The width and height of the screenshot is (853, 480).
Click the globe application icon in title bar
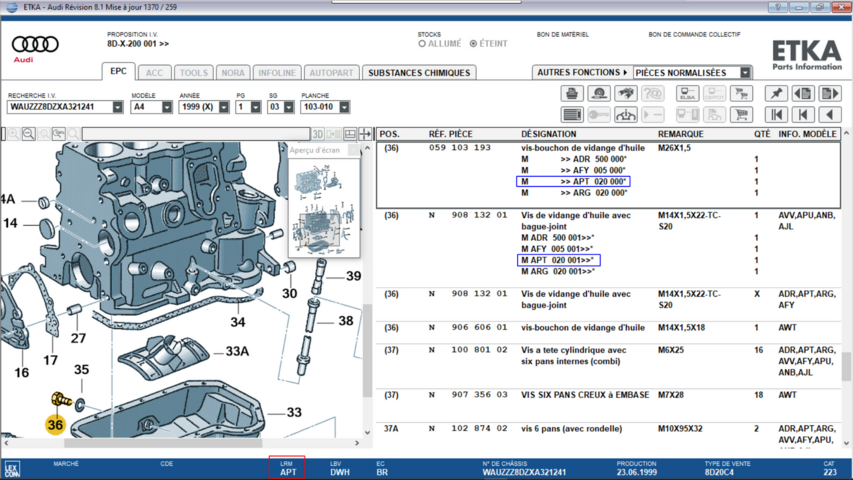tap(11, 7)
